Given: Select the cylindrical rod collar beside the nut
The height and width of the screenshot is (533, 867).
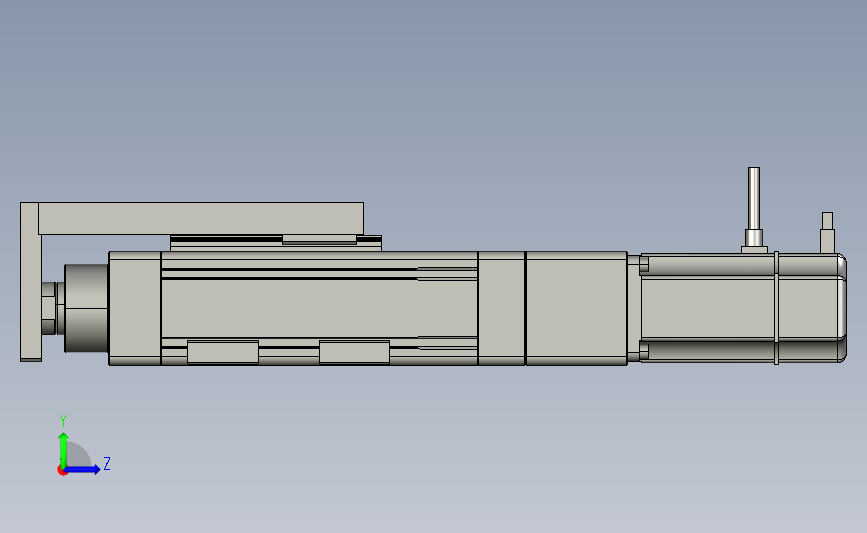Looking at the screenshot, I should pyautogui.click(x=86, y=308).
